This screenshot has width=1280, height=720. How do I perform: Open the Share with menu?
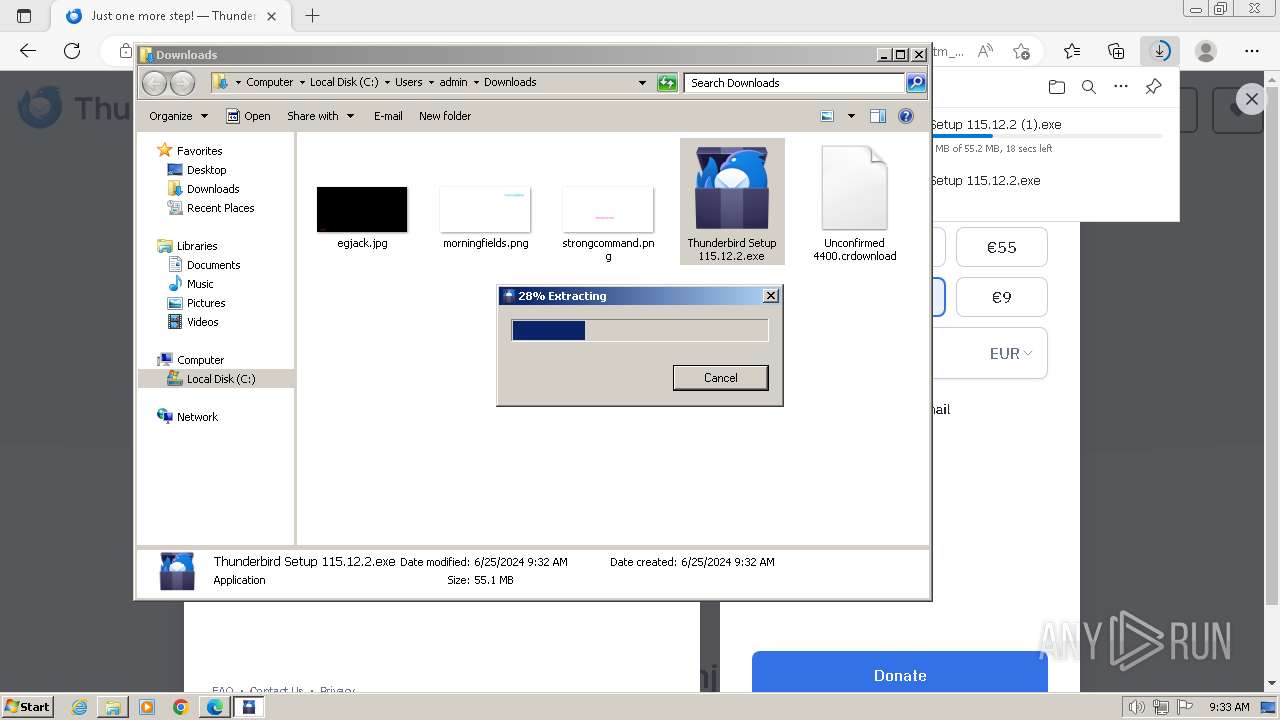tap(320, 116)
